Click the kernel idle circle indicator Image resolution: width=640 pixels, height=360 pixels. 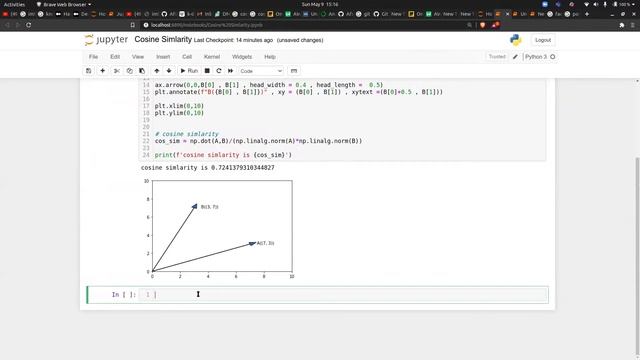pos(553,57)
